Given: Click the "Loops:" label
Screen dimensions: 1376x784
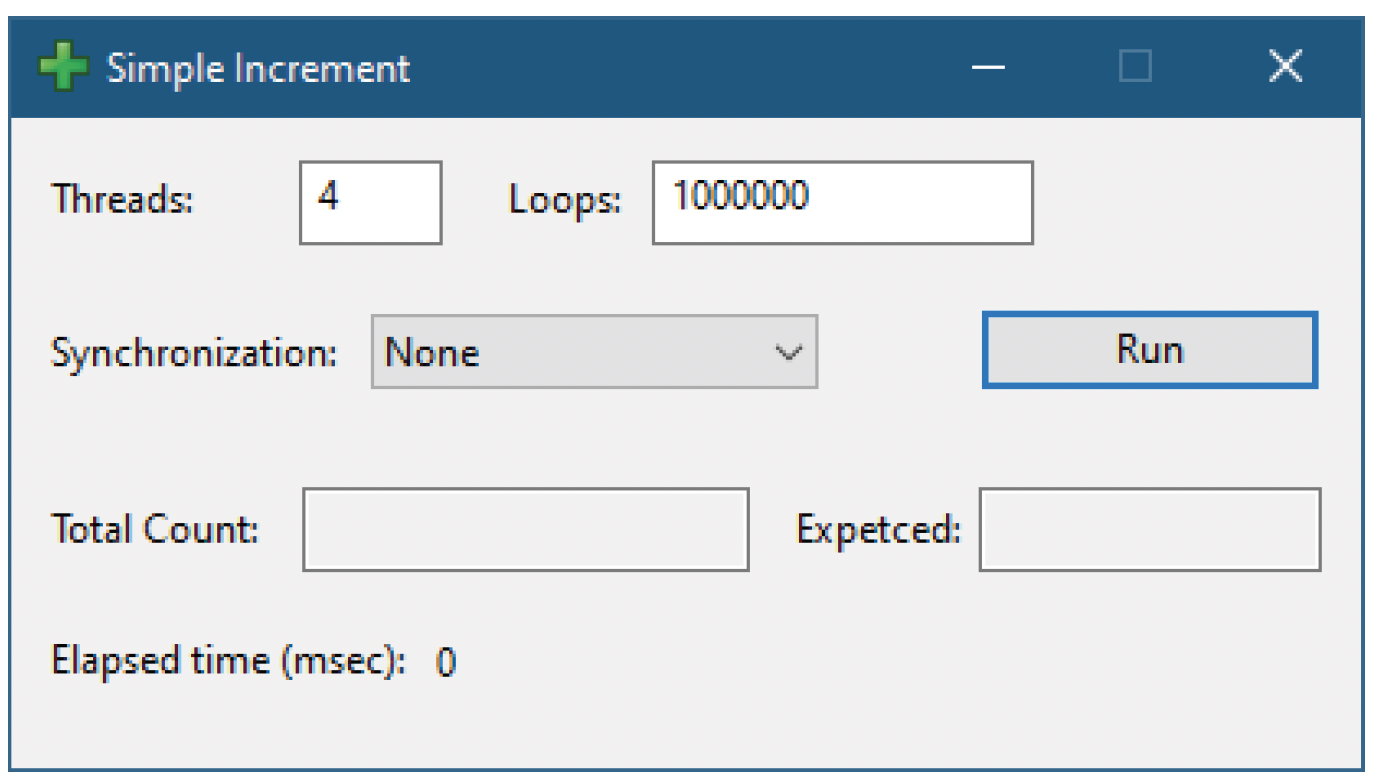Looking at the screenshot, I should click(x=565, y=201).
